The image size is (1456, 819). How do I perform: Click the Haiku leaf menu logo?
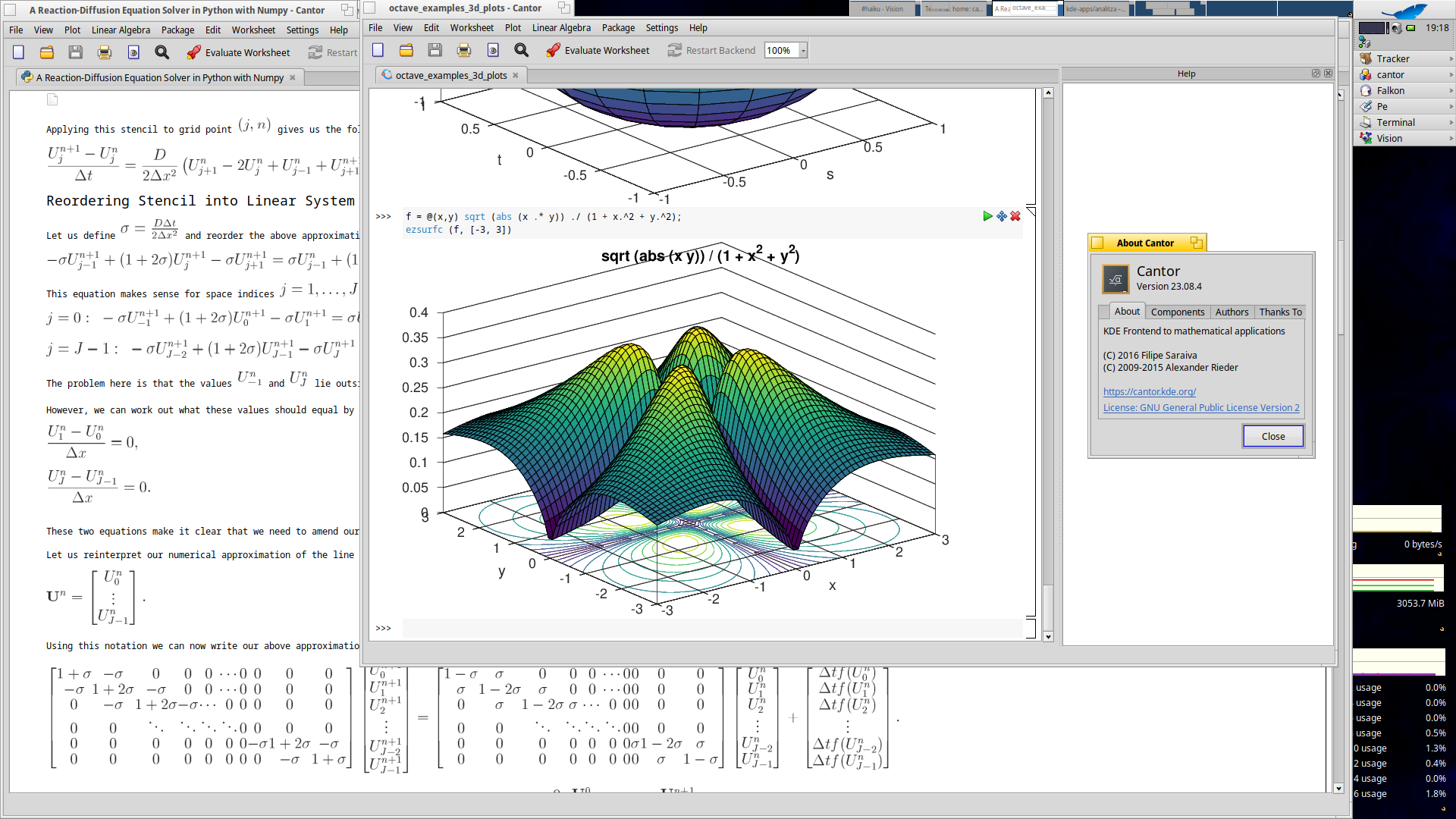point(1404,11)
